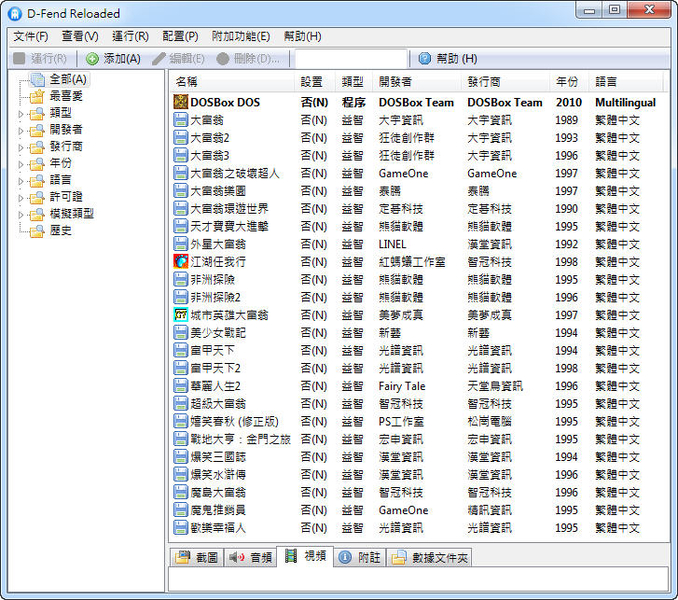
Task: Sort list by 開發者 column header
Action: tap(418, 81)
